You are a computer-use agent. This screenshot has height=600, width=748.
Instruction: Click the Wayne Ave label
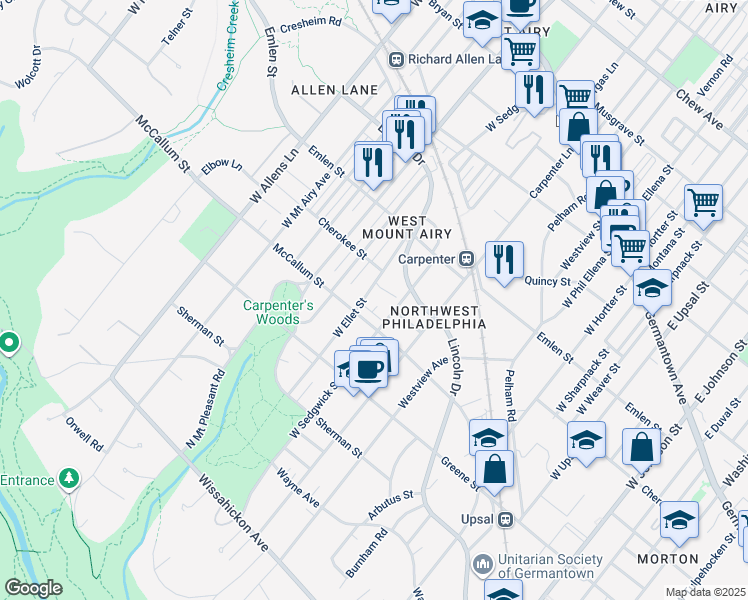pos(298,487)
